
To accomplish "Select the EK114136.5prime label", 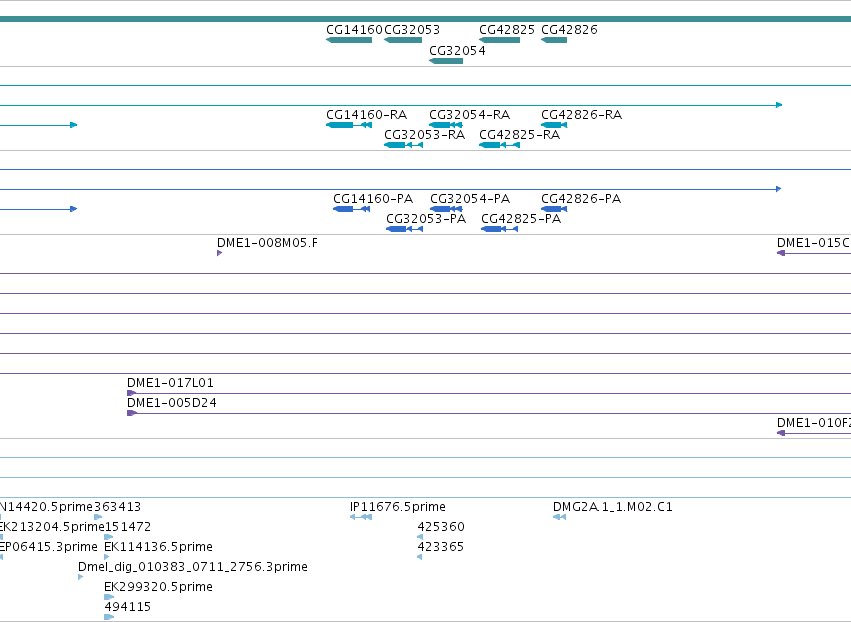I will click(158, 547).
